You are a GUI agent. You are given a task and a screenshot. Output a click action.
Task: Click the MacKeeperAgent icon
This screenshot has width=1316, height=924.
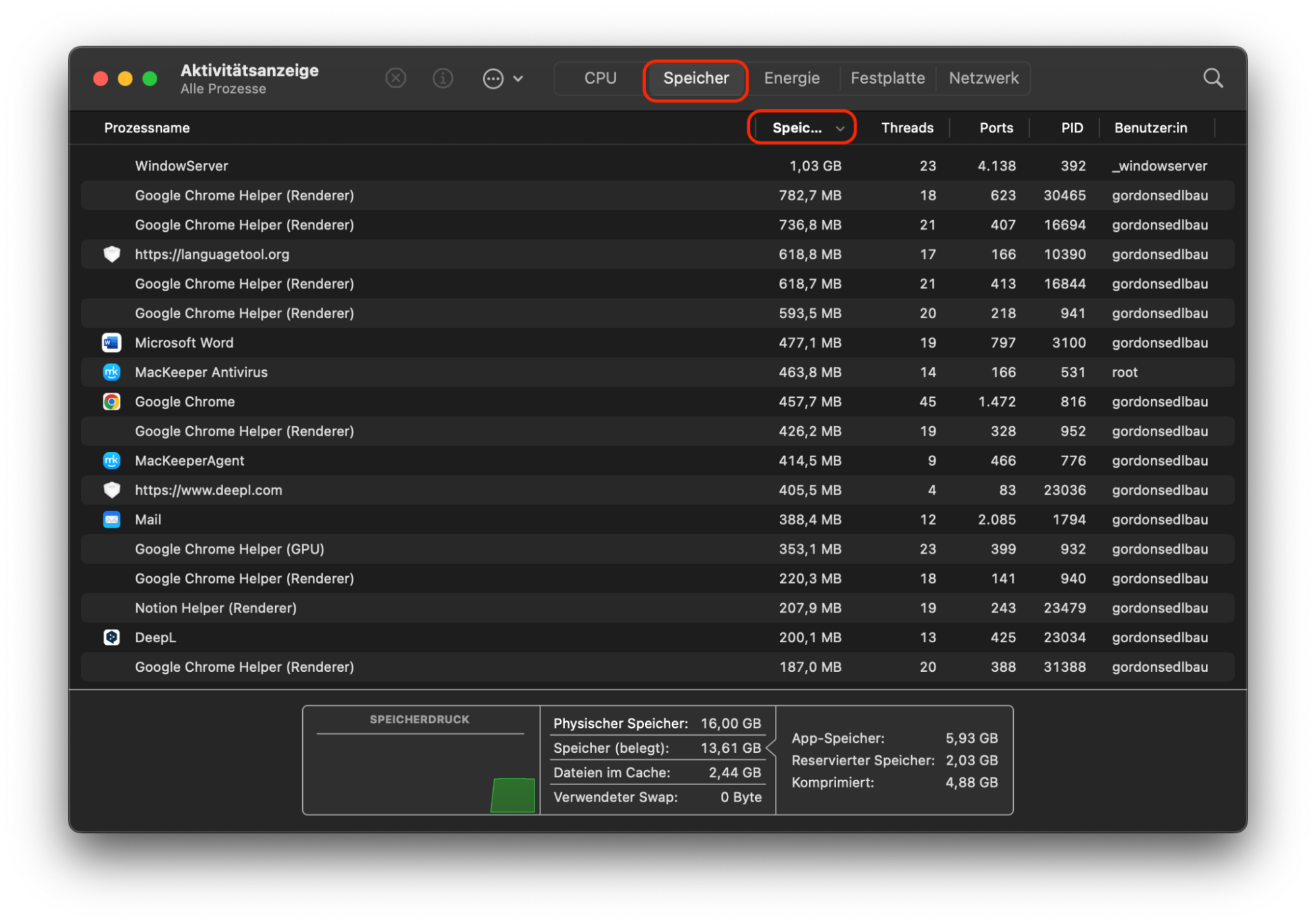[x=112, y=460]
